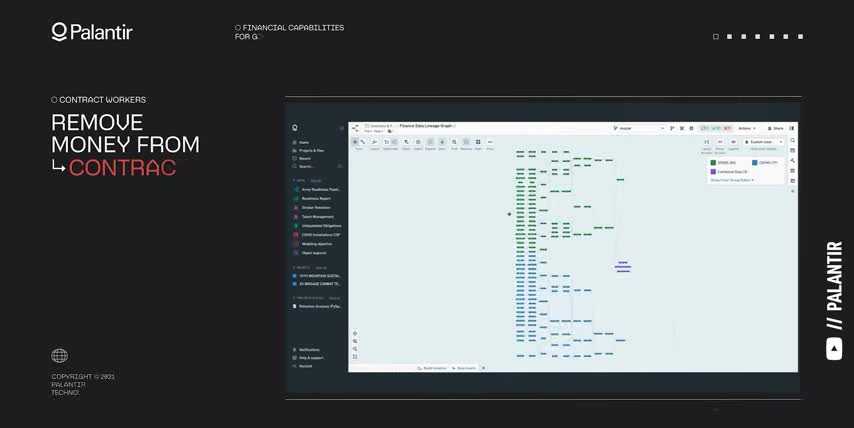Screen dimensions: 854x428
Task: Click the zoom in magnifier on the canvas
Action: 355,341
